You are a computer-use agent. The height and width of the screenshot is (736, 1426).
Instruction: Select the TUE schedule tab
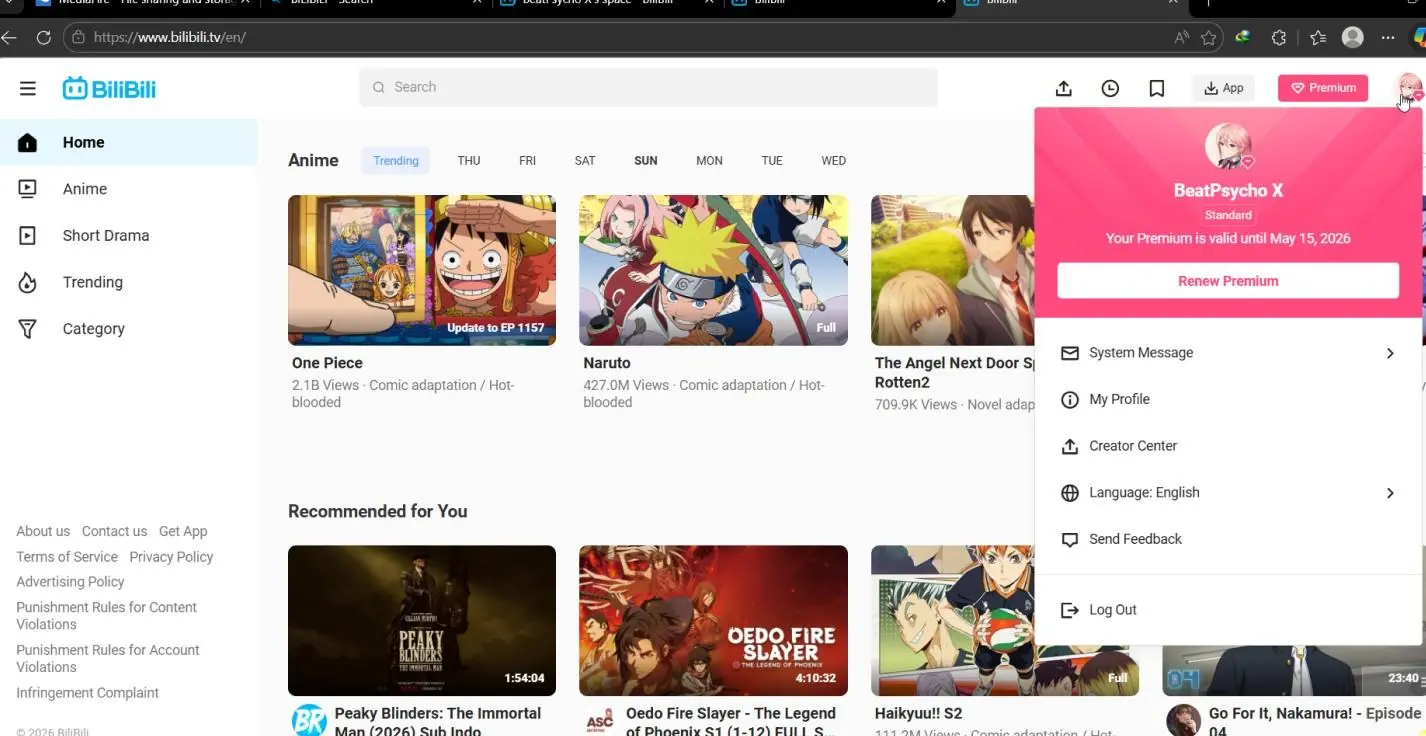772,160
